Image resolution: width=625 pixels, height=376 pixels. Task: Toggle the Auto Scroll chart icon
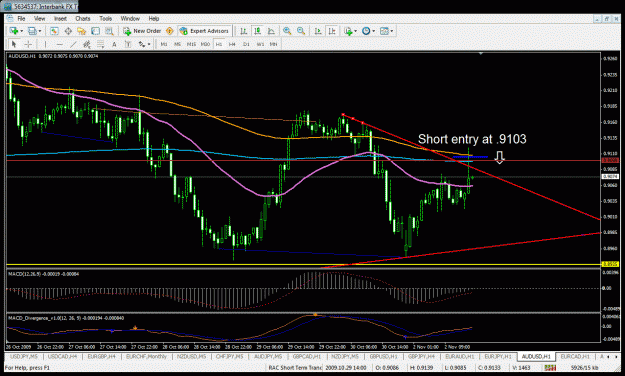[x=318, y=31]
